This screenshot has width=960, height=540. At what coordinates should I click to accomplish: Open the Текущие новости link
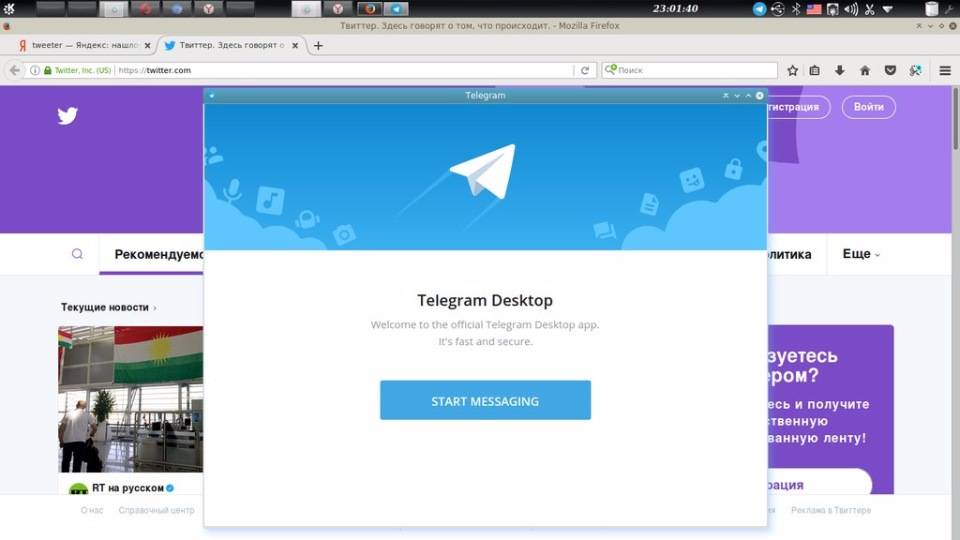pos(108,307)
